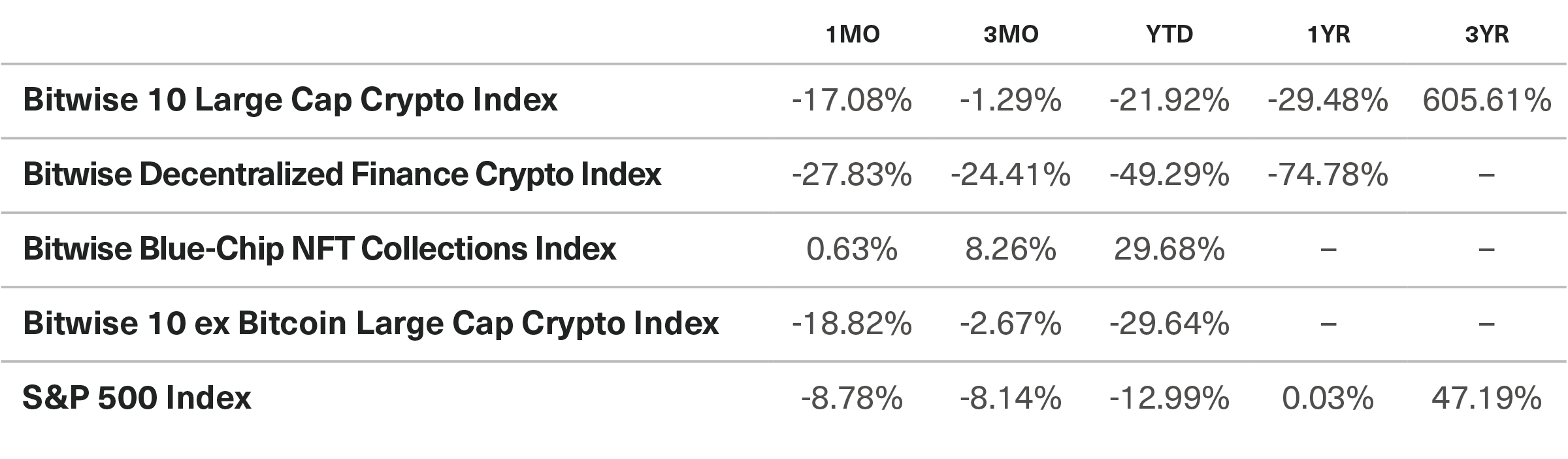The width and height of the screenshot is (1568, 459).
Task: Open Bitwise 10 ex Bitcoin Large Cap Index
Action: tap(370, 324)
